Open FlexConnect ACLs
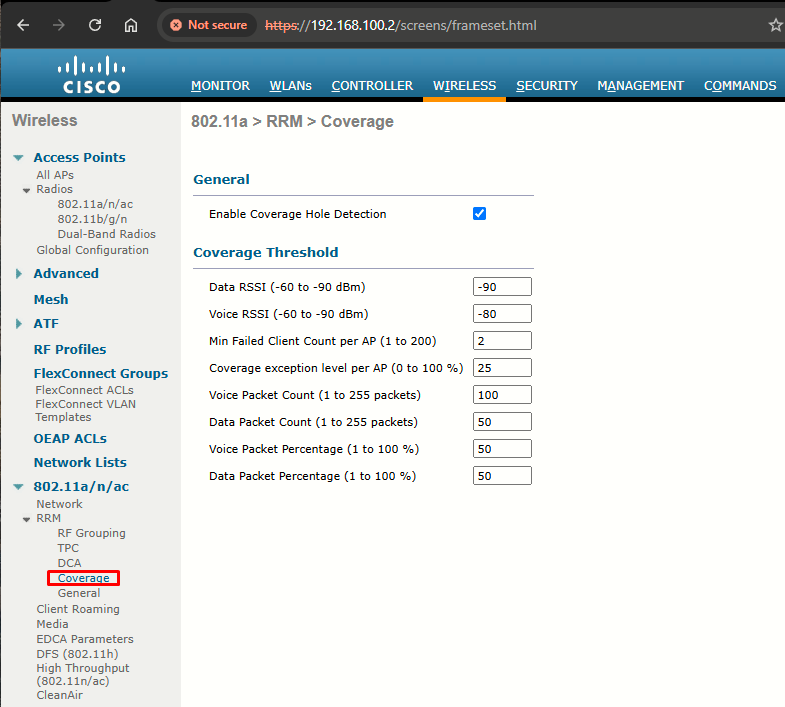Viewport: 785px width, 707px height. tap(85, 390)
